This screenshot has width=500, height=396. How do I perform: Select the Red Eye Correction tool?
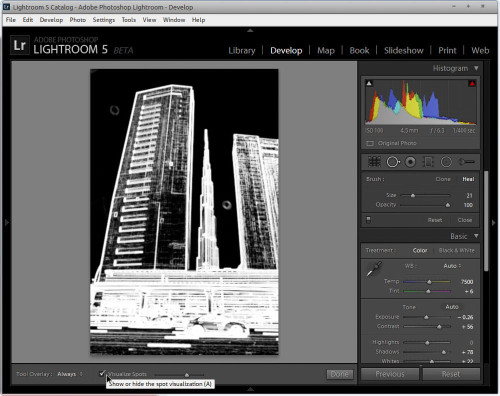point(411,162)
